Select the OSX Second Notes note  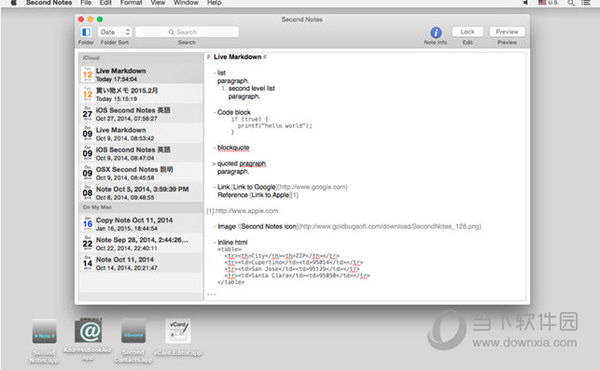pyautogui.click(x=141, y=173)
